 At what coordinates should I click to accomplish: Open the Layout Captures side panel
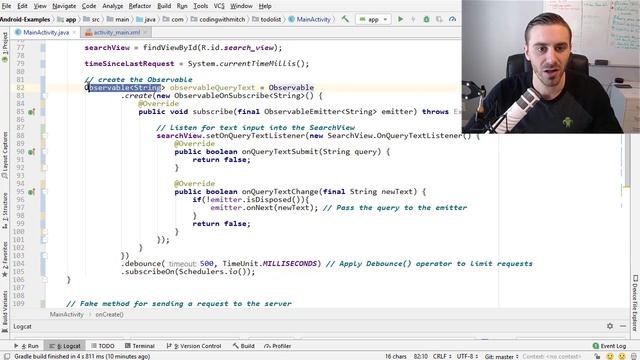pos(5,155)
